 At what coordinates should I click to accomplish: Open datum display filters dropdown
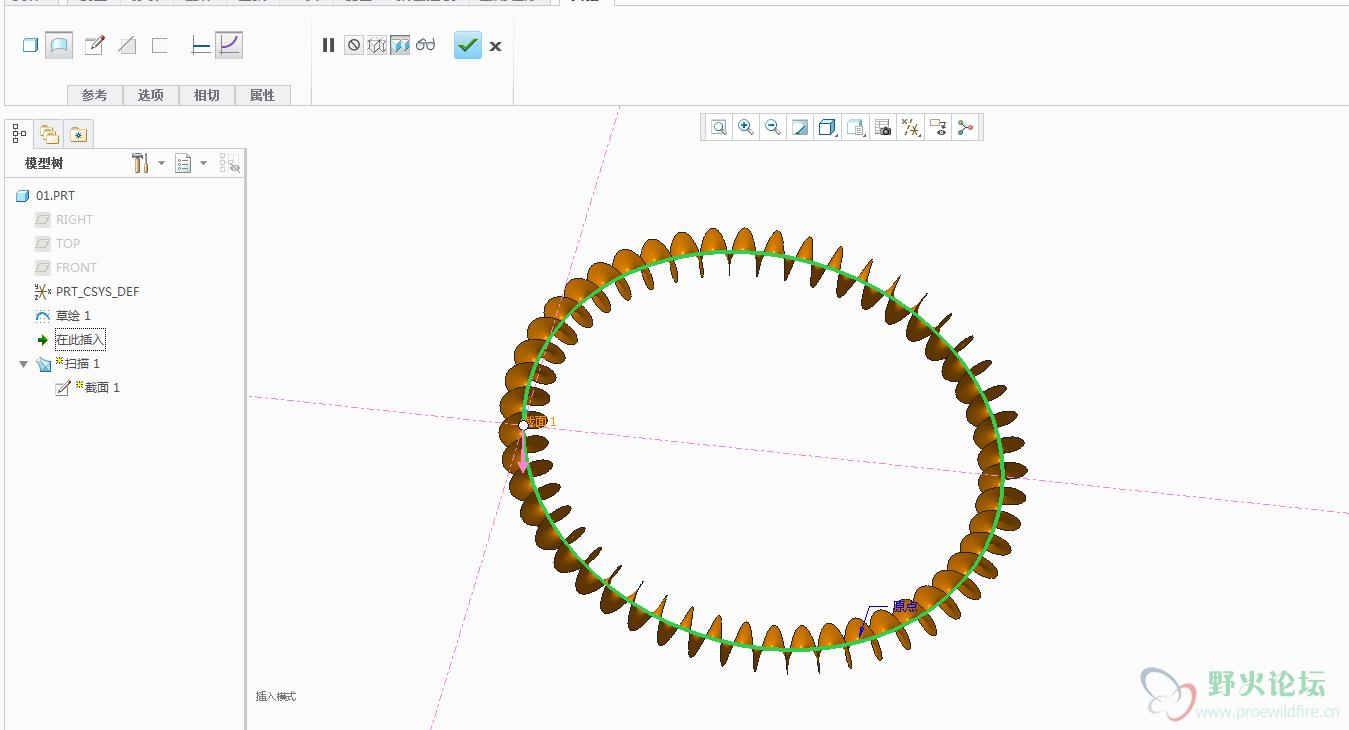pyautogui.click(x=910, y=127)
